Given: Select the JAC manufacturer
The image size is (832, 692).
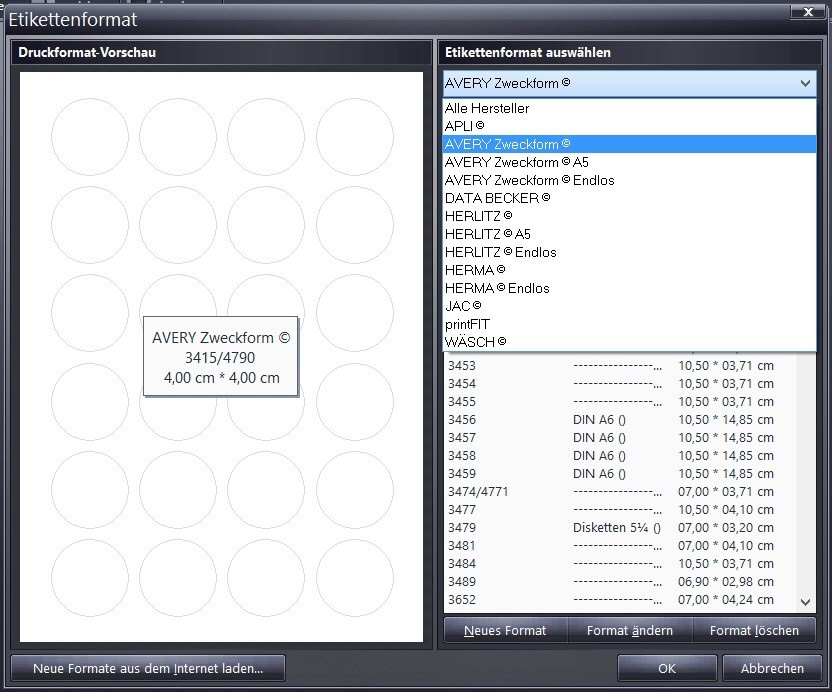Looking at the screenshot, I should click(x=629, y=306).
